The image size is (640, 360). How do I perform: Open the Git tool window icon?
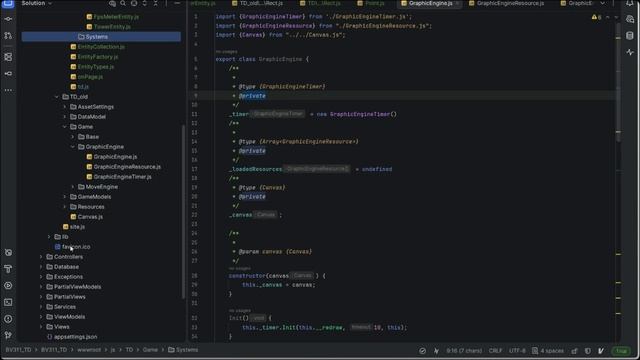point(8,336)
